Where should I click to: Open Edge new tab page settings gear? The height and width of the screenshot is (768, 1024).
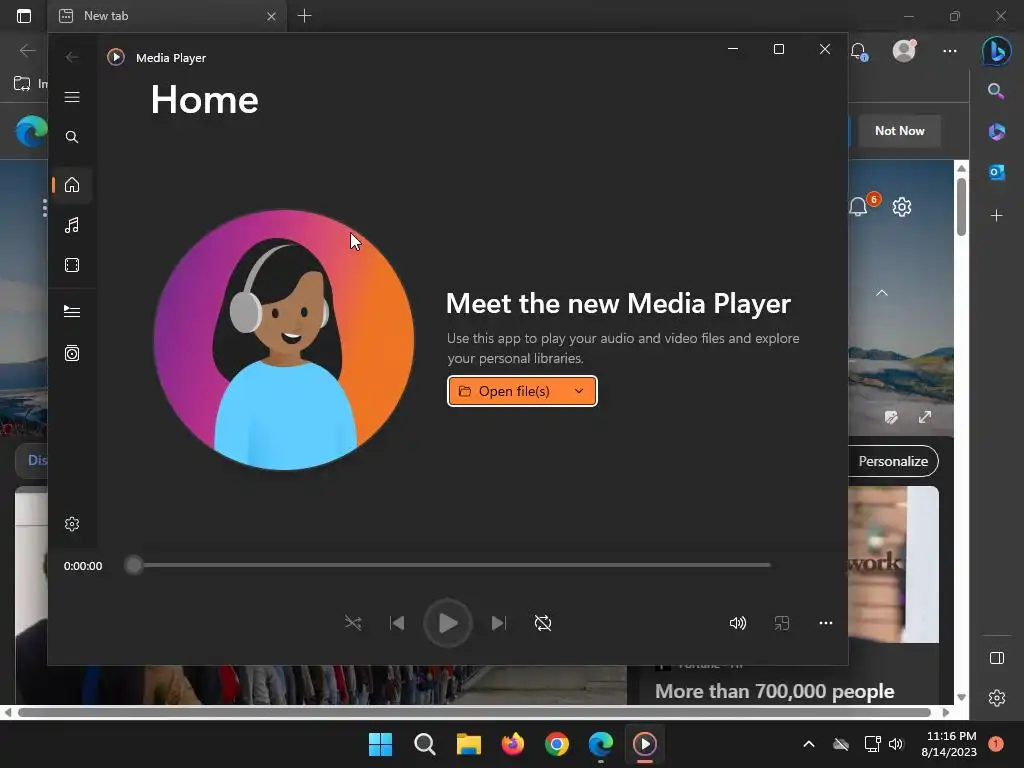pos(902,207)
